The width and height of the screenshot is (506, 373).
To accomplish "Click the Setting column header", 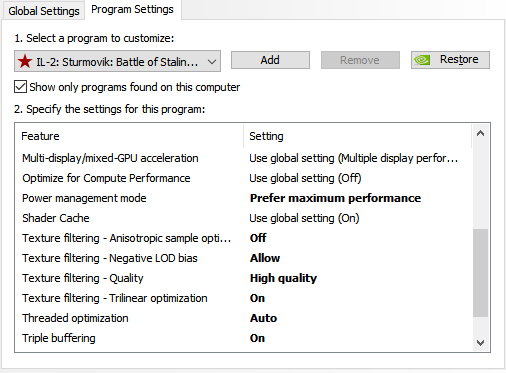I will click(x=266, y=136).
